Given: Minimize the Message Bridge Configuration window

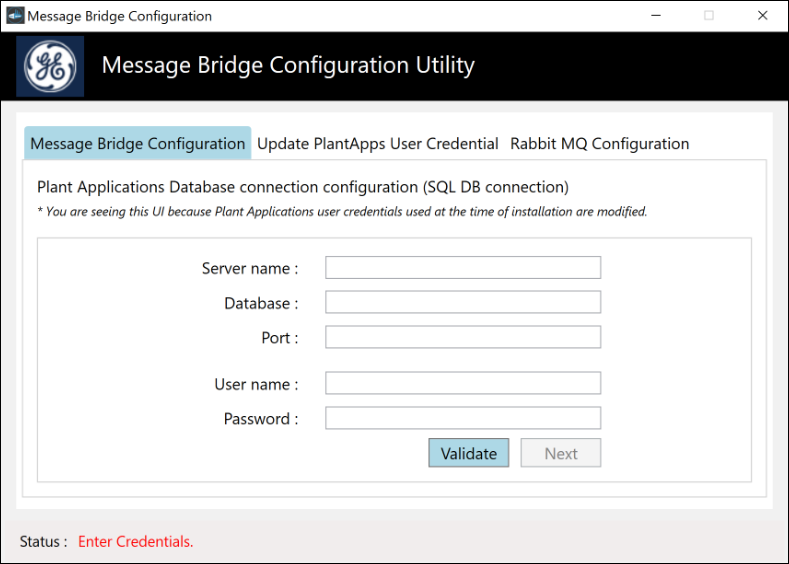Looking at the screenshot, I should pos(656,16).
